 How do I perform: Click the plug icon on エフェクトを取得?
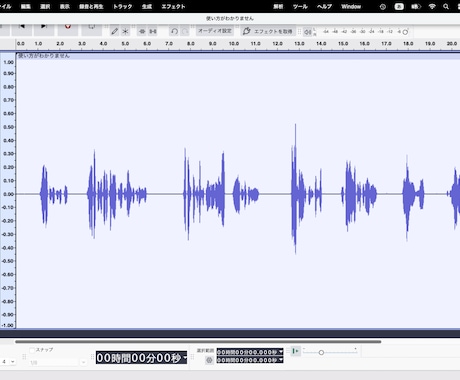(247, 31)
